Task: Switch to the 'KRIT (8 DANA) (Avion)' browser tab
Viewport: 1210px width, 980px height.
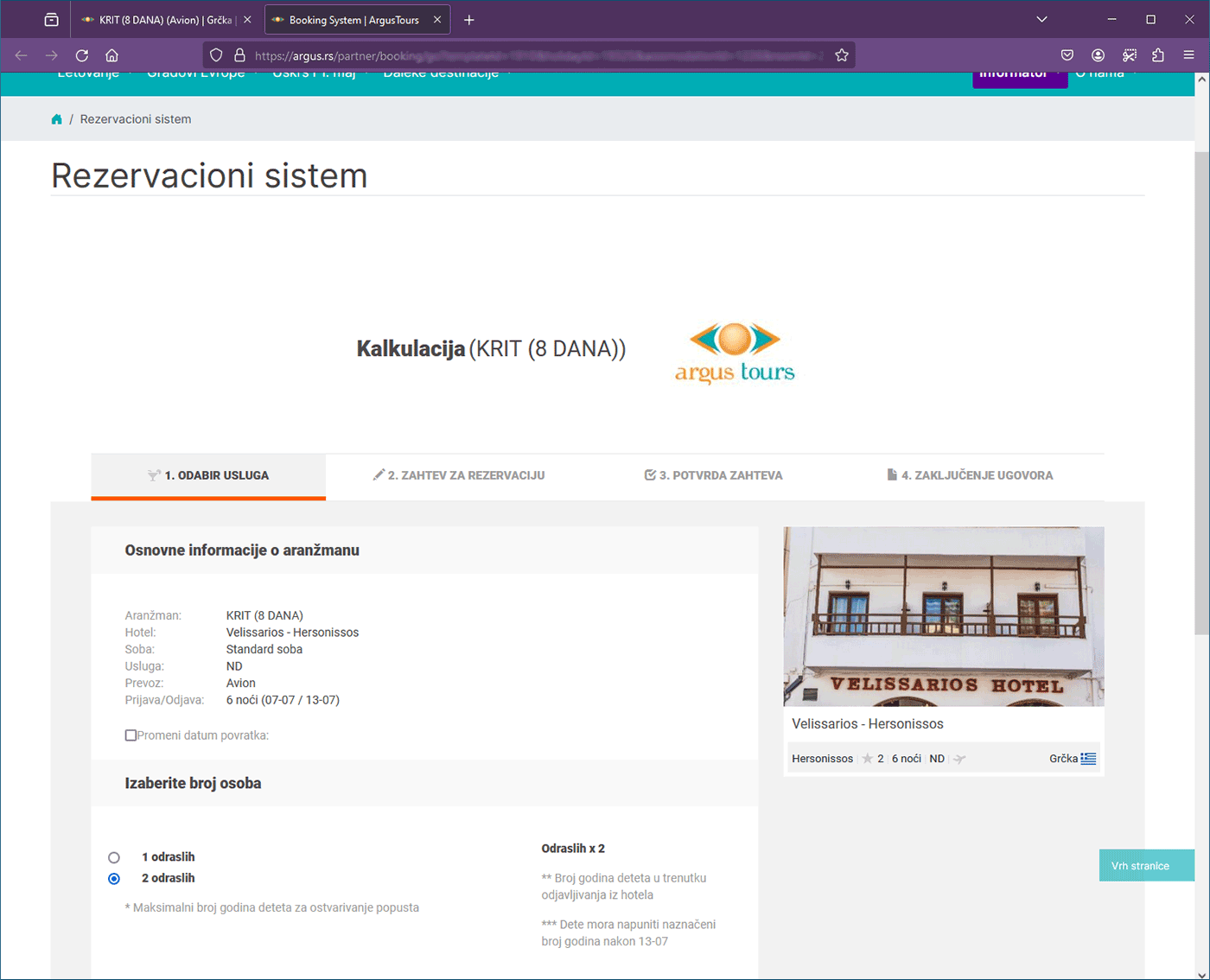Action: pos(164,20)
